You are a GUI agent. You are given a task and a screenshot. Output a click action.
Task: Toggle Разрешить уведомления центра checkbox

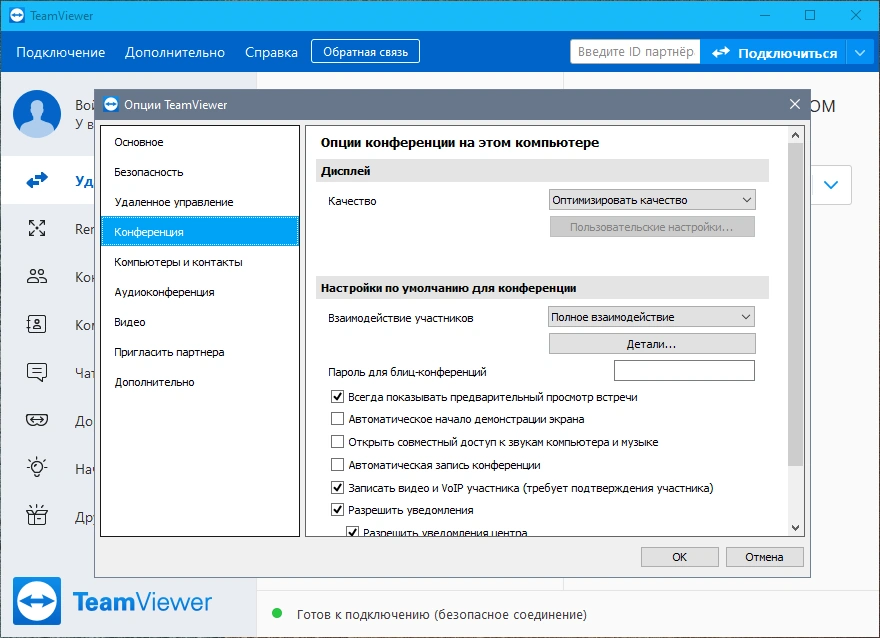(x=352, y=531)
